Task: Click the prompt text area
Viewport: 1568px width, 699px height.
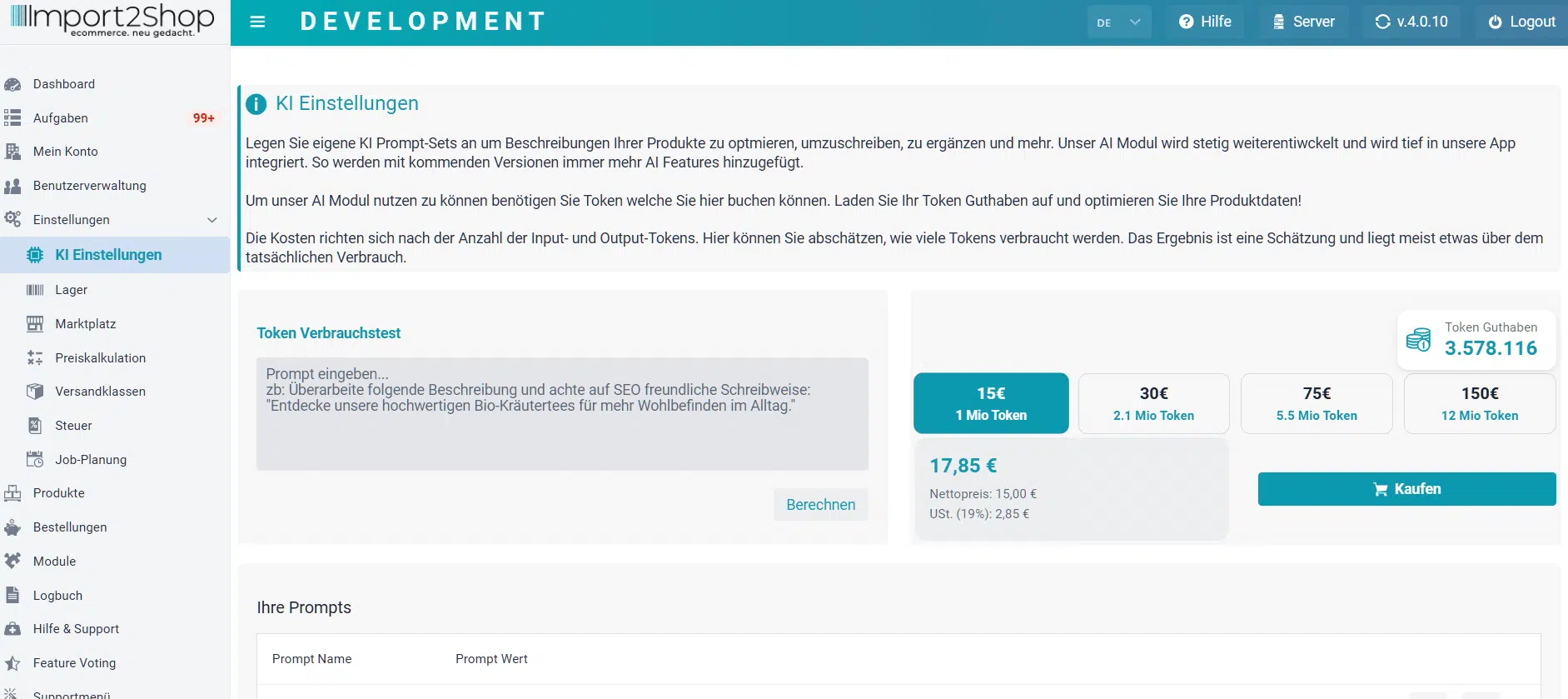Action: [562, 414]
